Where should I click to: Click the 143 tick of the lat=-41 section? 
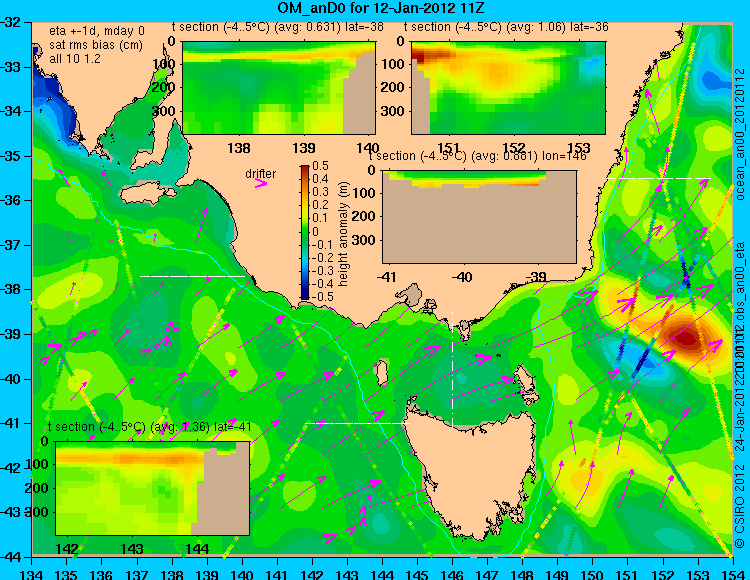point(132,548)
